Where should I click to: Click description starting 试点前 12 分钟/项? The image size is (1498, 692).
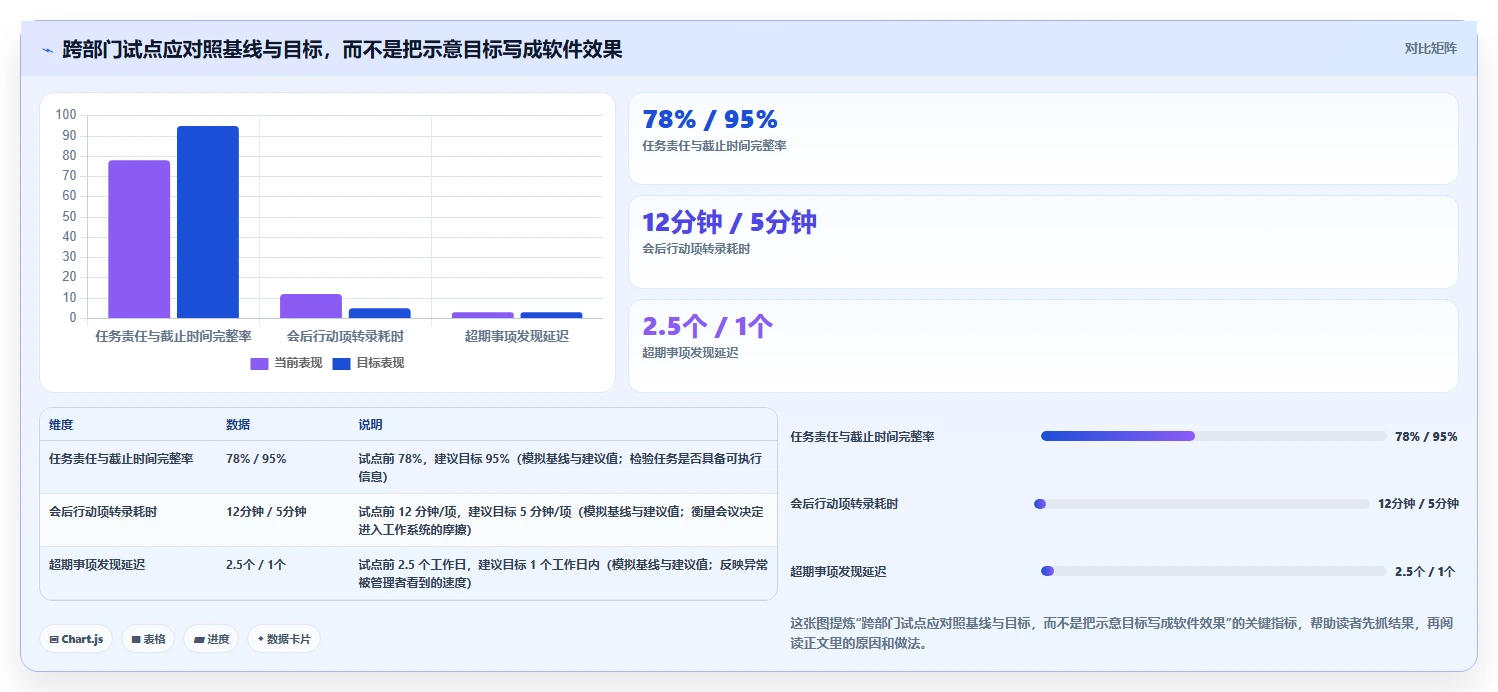tap(561, 521)
